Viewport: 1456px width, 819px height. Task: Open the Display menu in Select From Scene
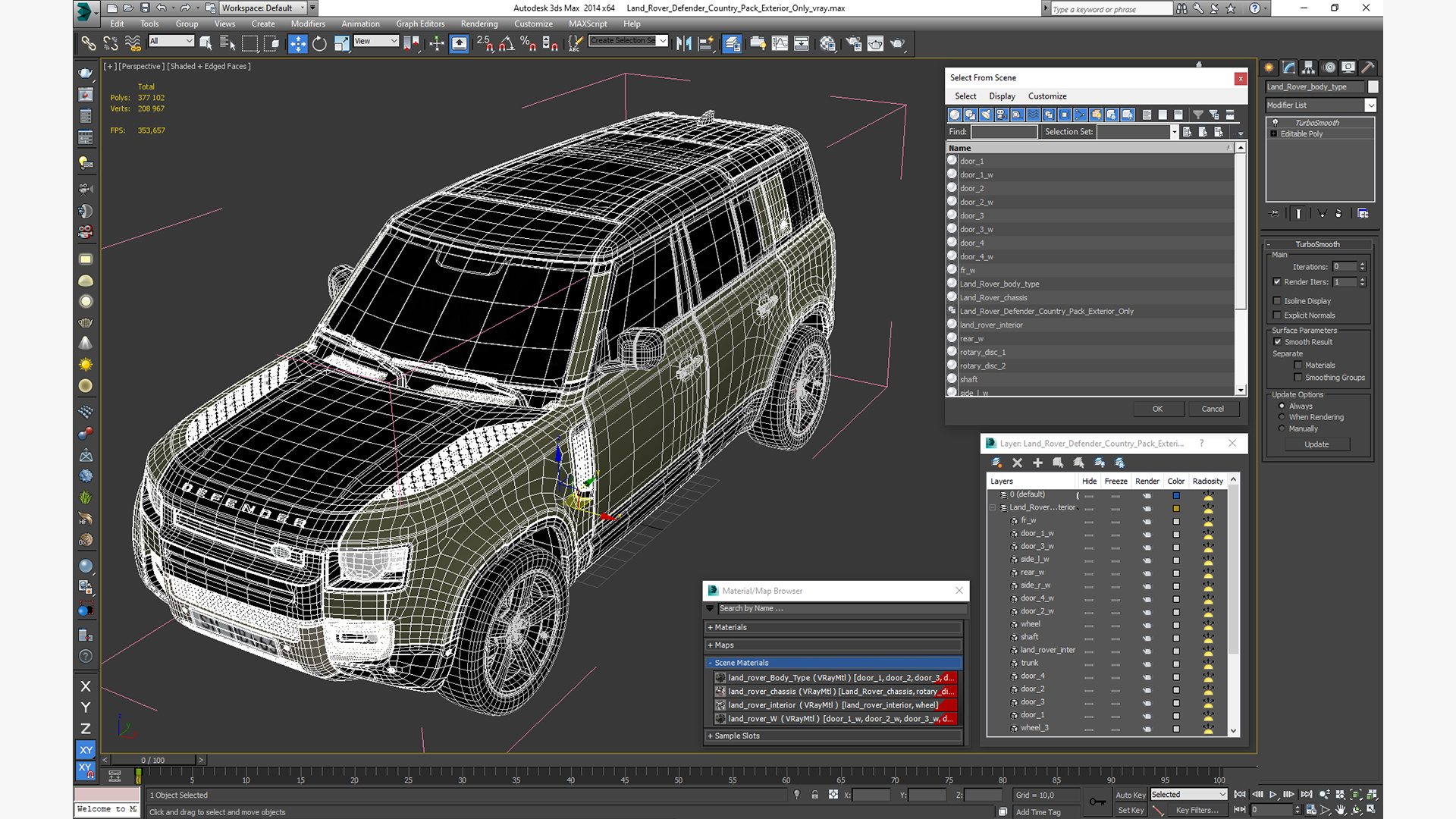click(1001, 96)
